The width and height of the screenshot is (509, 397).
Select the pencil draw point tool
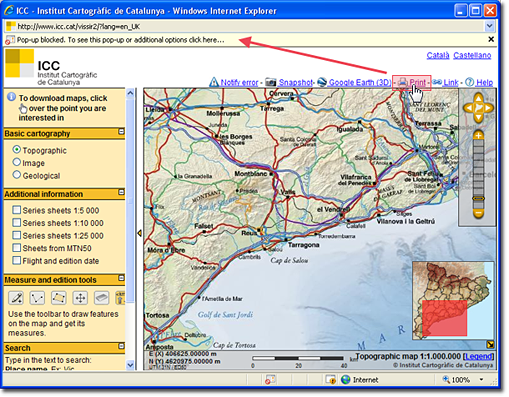point(16,297)
